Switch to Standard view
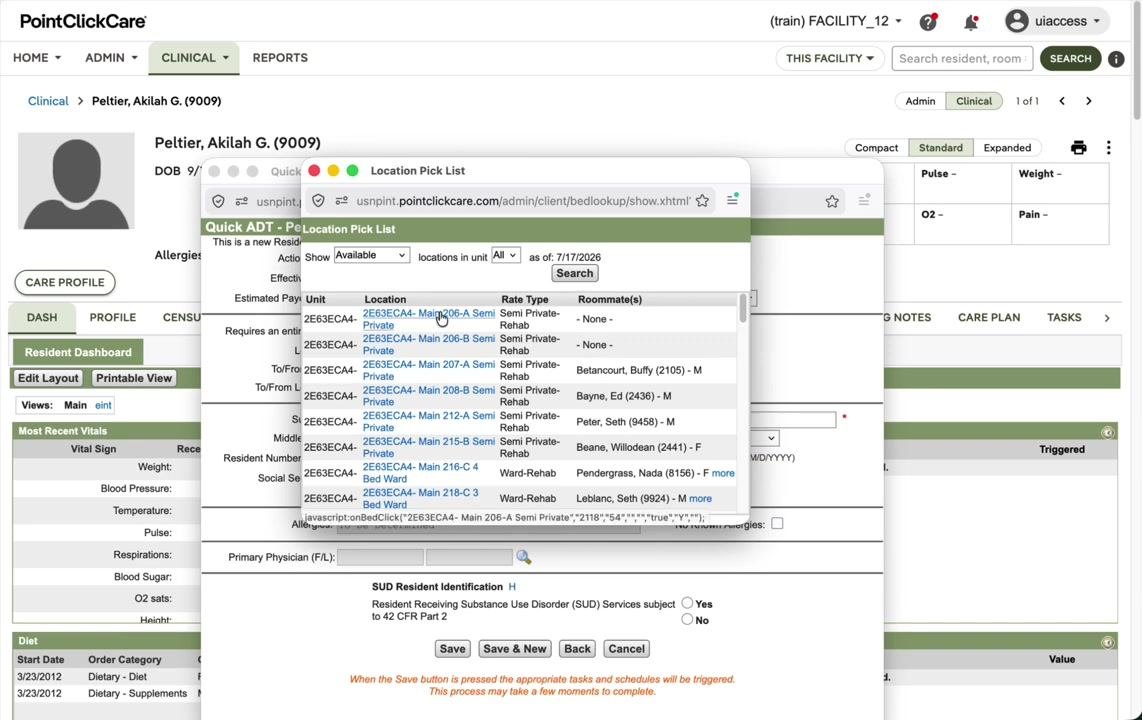The image size is (1142, 720). point(940,148)
